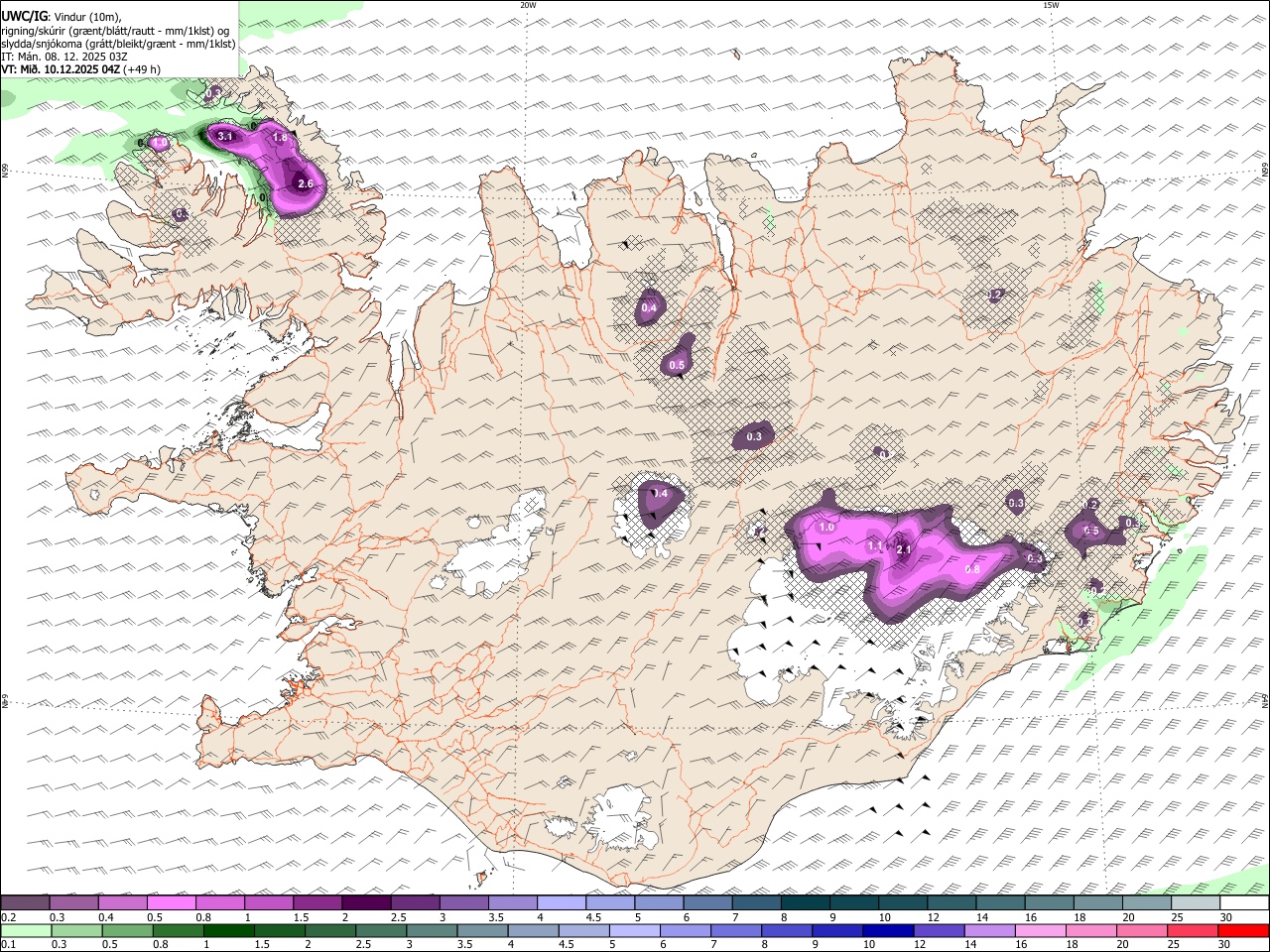The image size is (1270, 952).
Task: Select the lavender upper swatch starting at 4
Action: click(563, 902)
